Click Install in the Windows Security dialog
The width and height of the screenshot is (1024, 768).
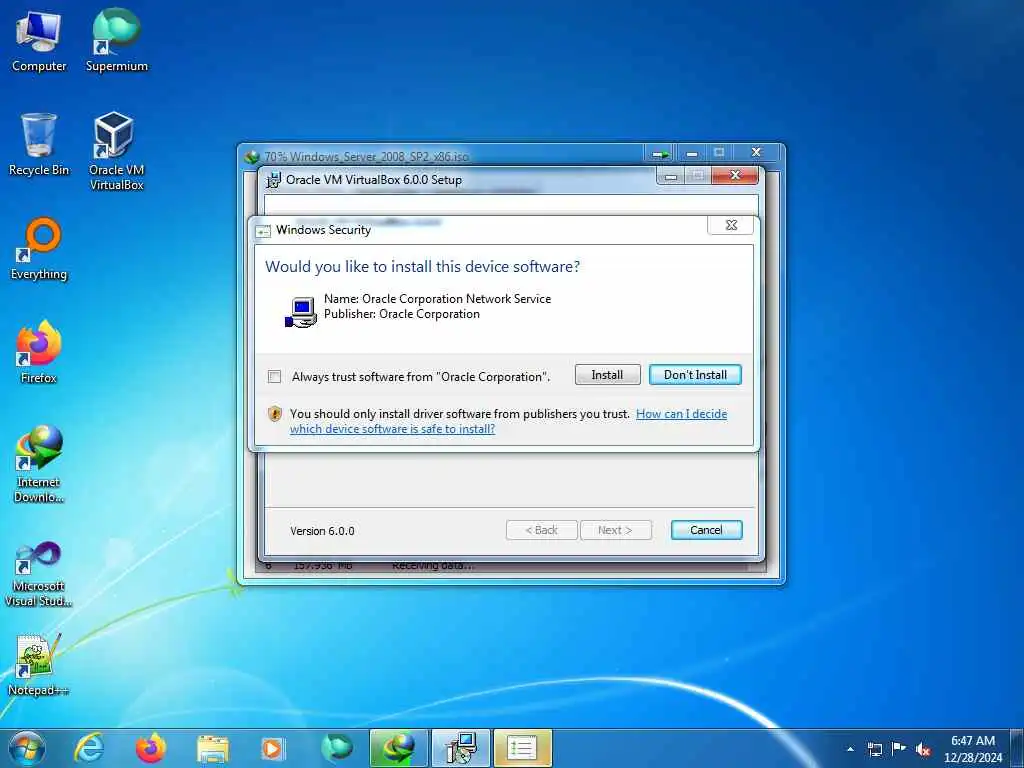[x=607, y=375]
